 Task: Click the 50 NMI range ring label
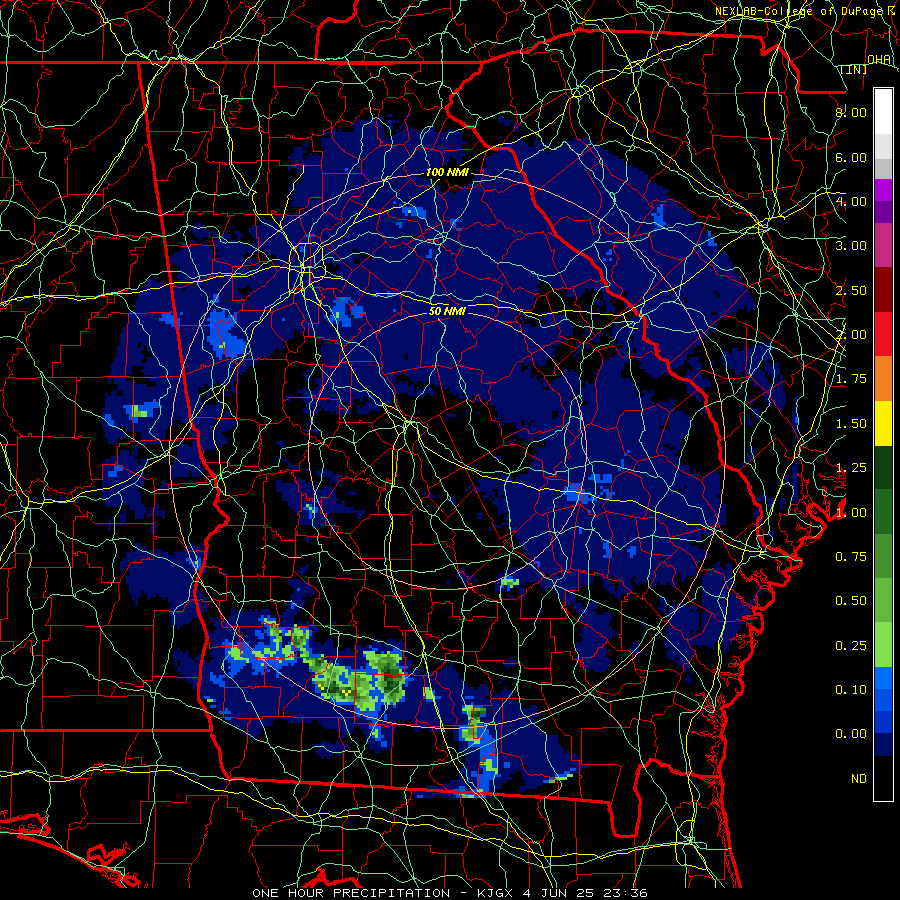pyautogui.click(x=447, y=311)
